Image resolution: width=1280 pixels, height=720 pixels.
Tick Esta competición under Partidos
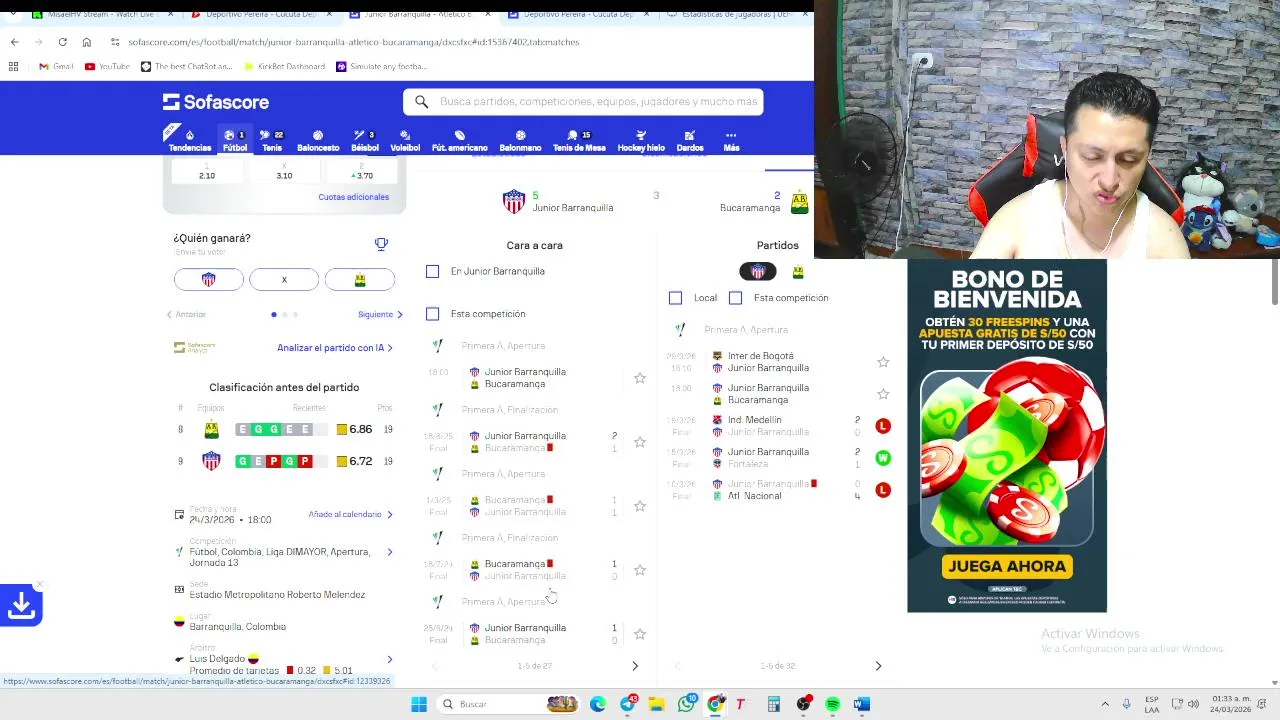coord(735,298)
